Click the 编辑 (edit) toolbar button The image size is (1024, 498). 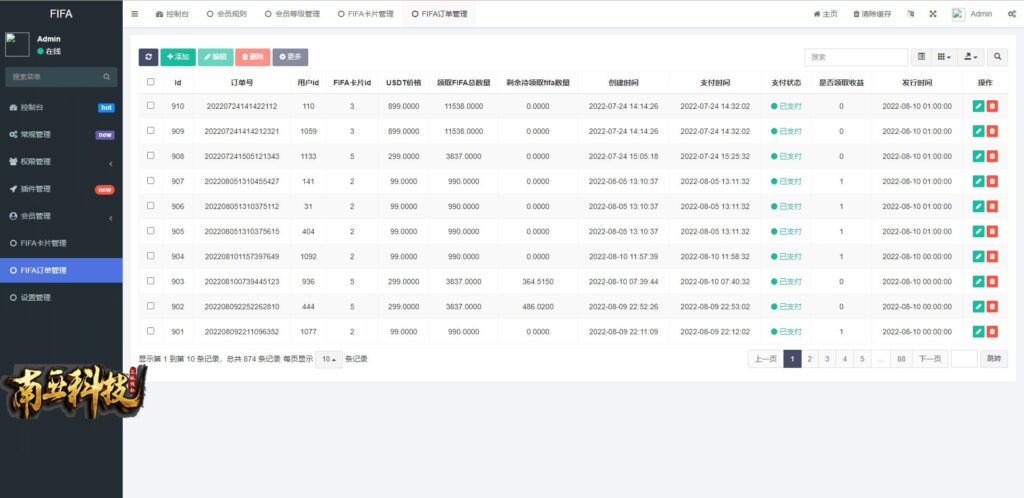click(x=215, y=57)
